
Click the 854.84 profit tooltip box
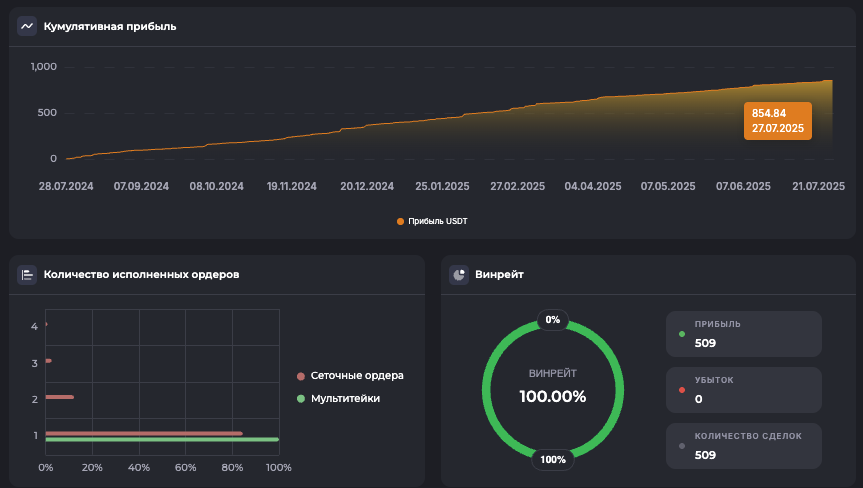[778, 121]
